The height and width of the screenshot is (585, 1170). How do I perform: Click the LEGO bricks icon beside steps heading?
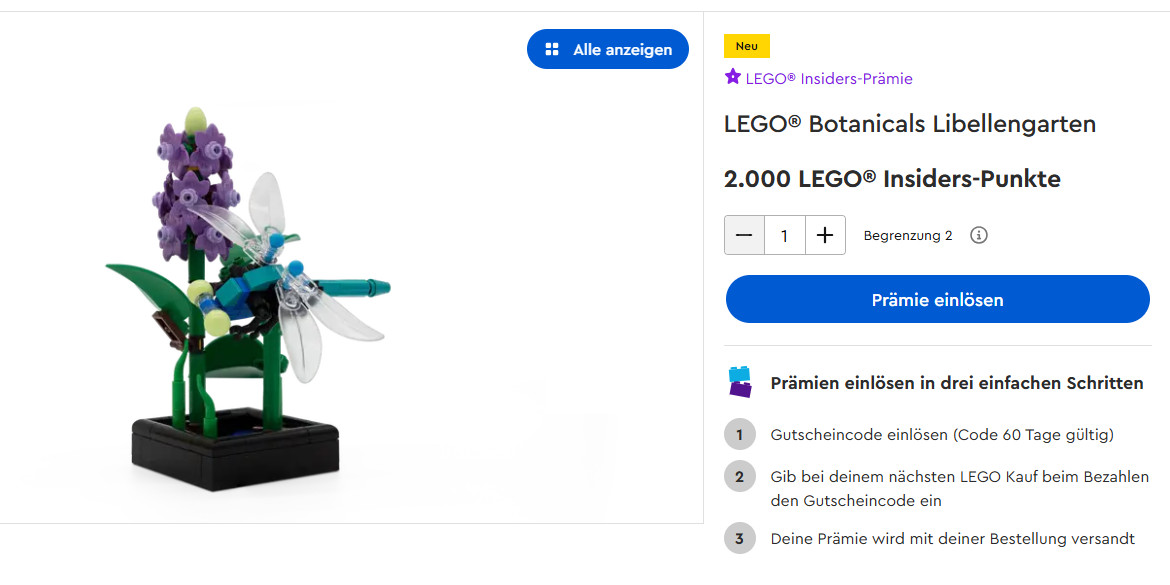740,382
